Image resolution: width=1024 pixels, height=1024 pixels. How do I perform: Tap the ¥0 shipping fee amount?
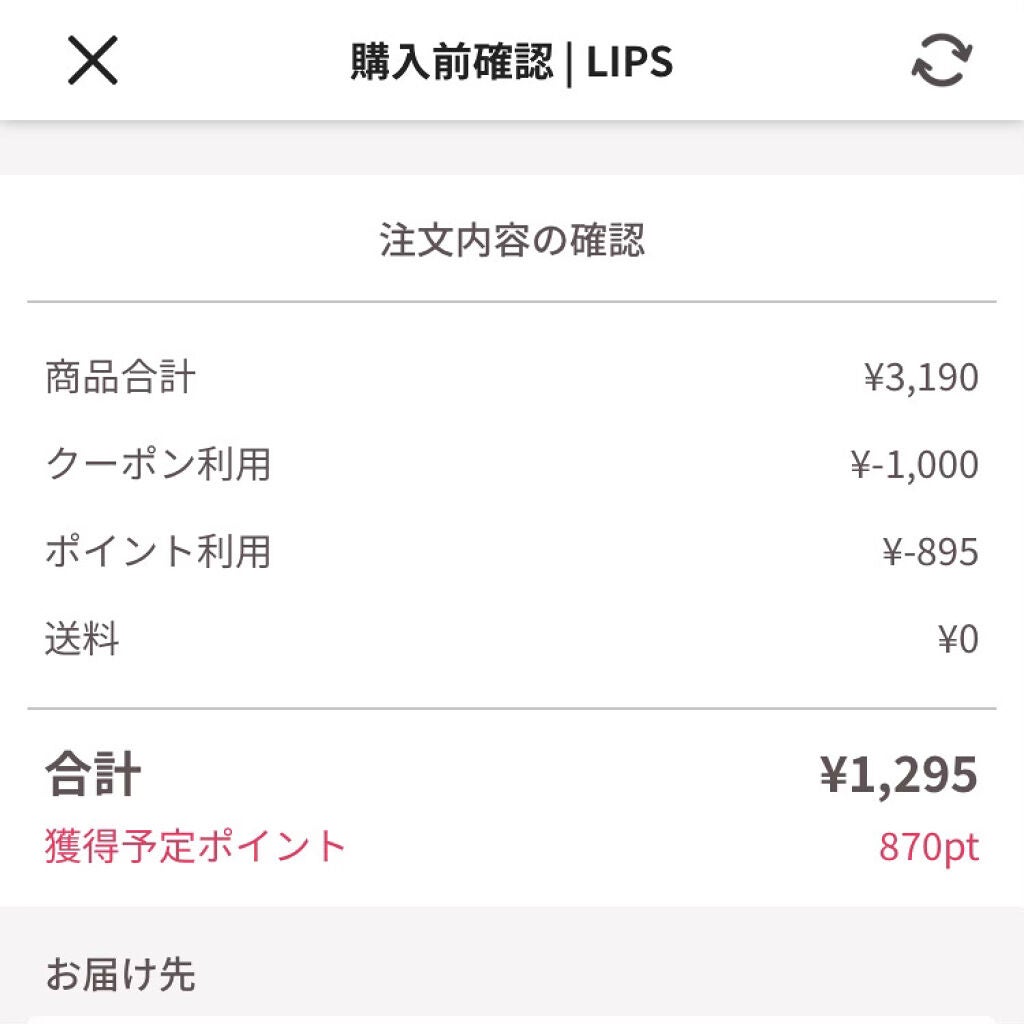(958, 639)
